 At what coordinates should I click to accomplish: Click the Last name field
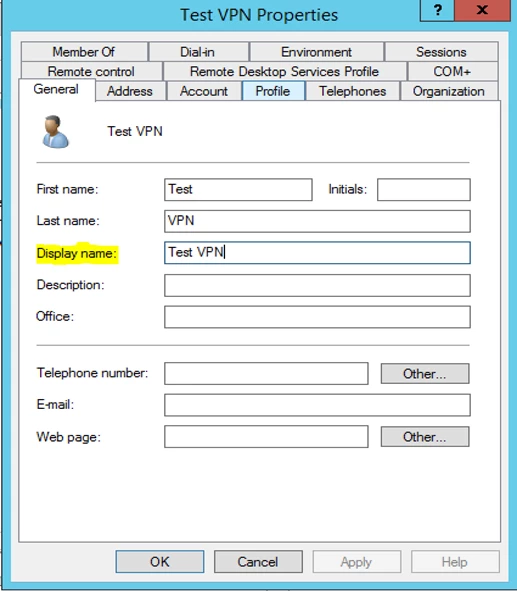point(317,221)
